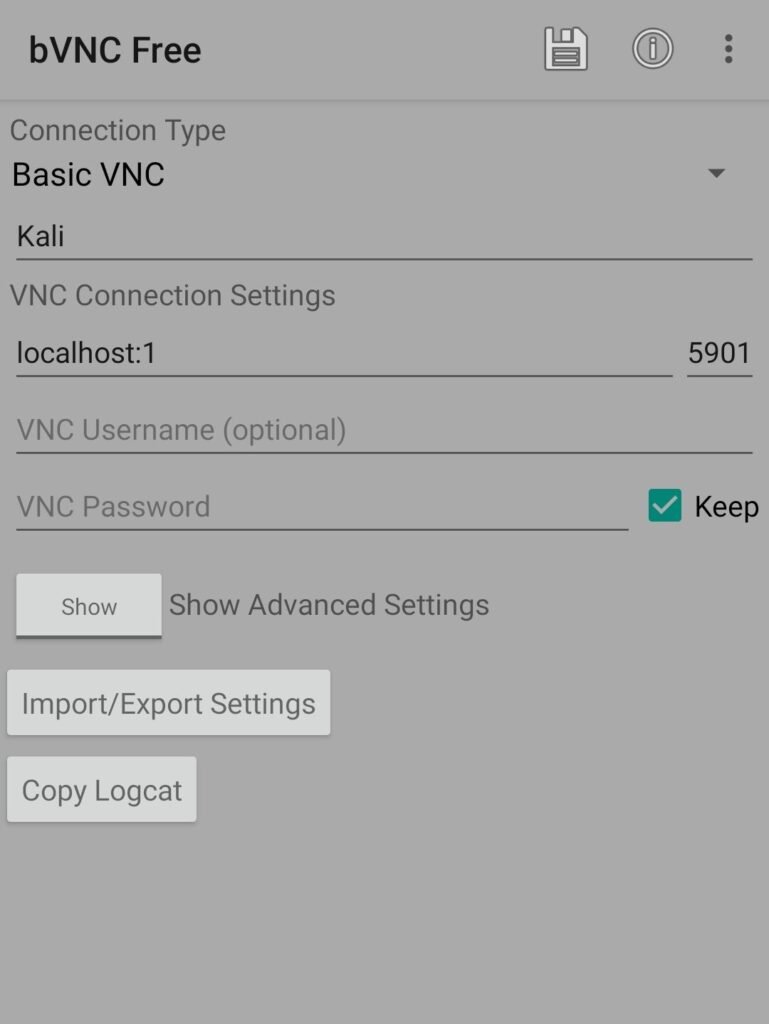This screenshot has height=1024, width=769.
Task: Click the Connection Type label
Action: [x=118, y=131]
